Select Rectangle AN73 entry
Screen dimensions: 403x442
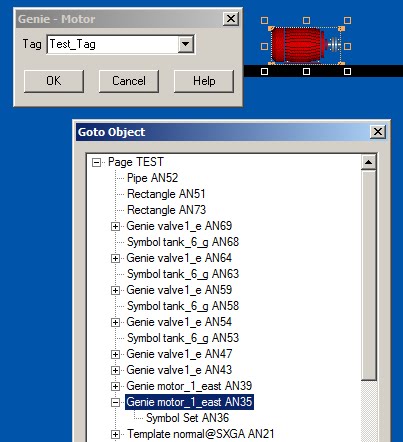(166, 210)
